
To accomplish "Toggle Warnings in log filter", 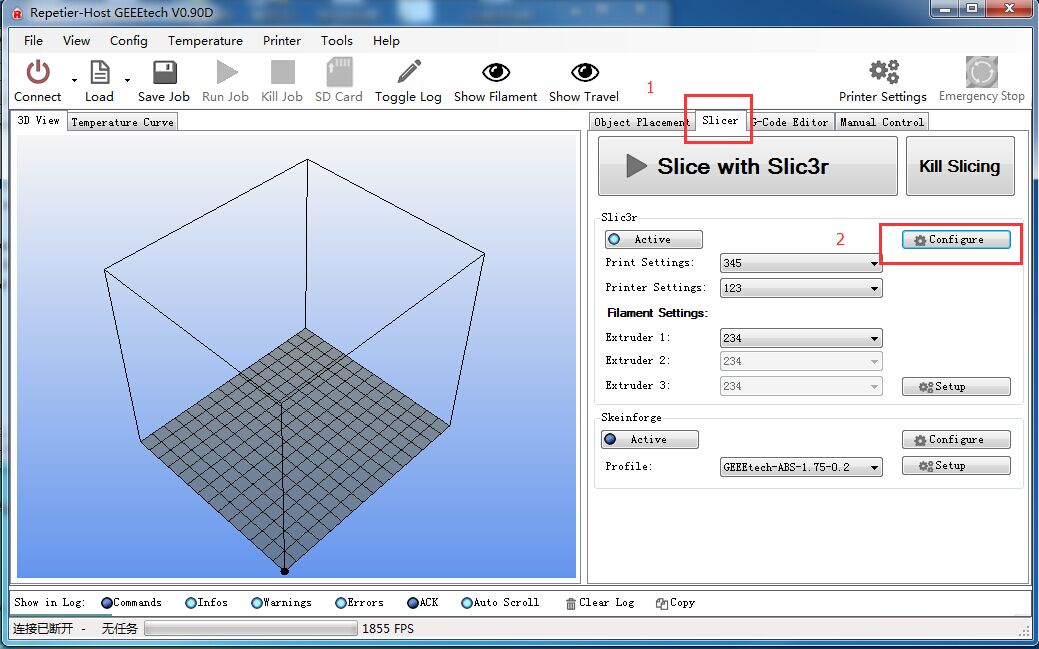I will pos(282,603).
